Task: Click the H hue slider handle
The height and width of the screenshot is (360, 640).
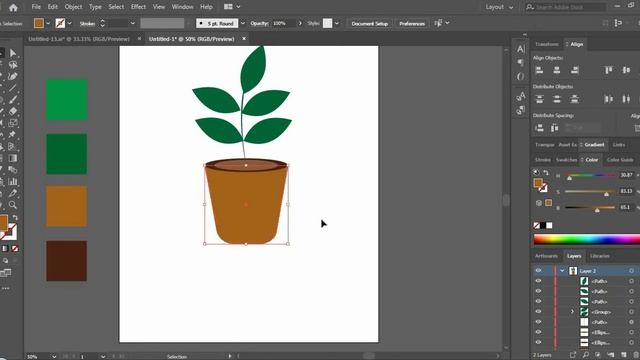Action: (569, 178)
